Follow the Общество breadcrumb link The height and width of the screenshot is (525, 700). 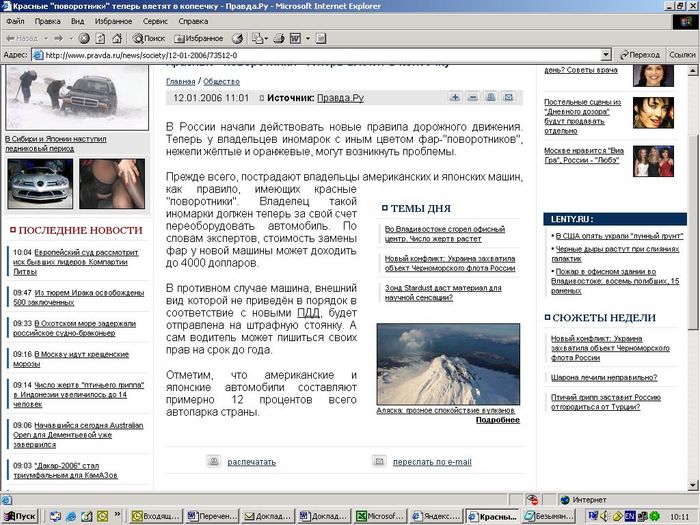[221, 82]
